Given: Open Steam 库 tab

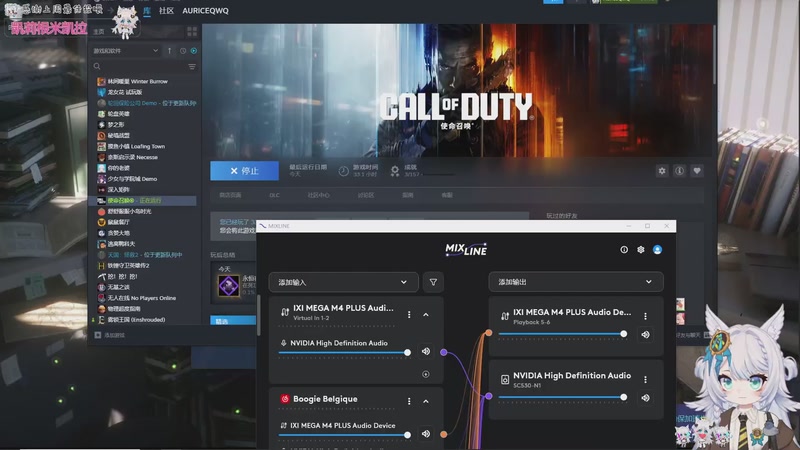Looking at the screenshot, I should click(x=147, y=11).
